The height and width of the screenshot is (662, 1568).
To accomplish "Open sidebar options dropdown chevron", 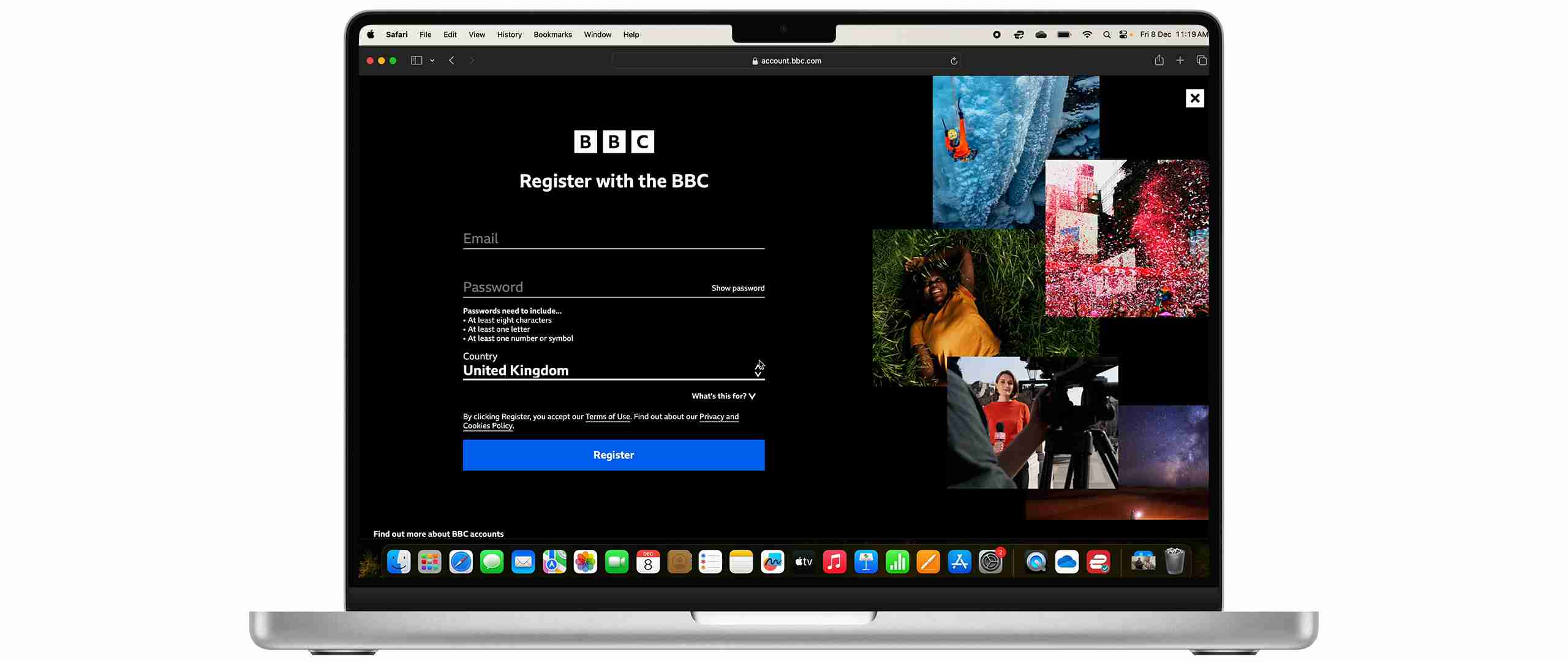I will (432, 60).
